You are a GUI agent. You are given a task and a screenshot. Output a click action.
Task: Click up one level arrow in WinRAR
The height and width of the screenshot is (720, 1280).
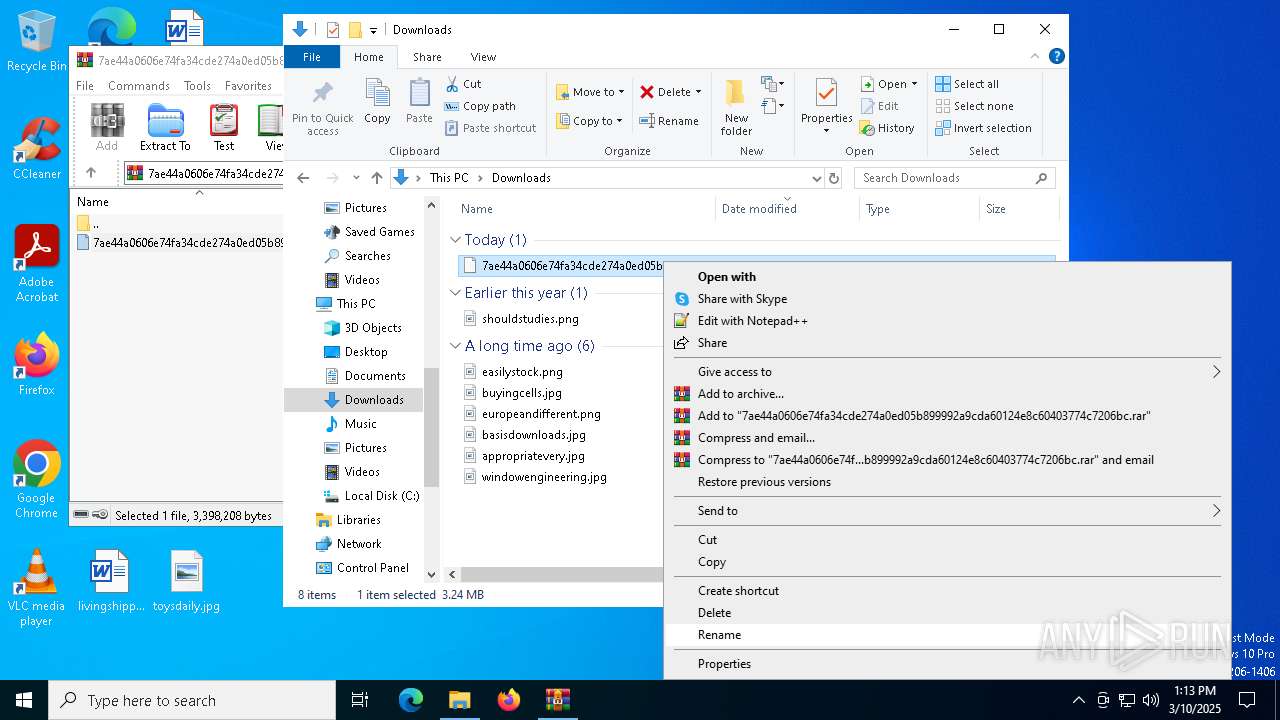click(91, 173)
